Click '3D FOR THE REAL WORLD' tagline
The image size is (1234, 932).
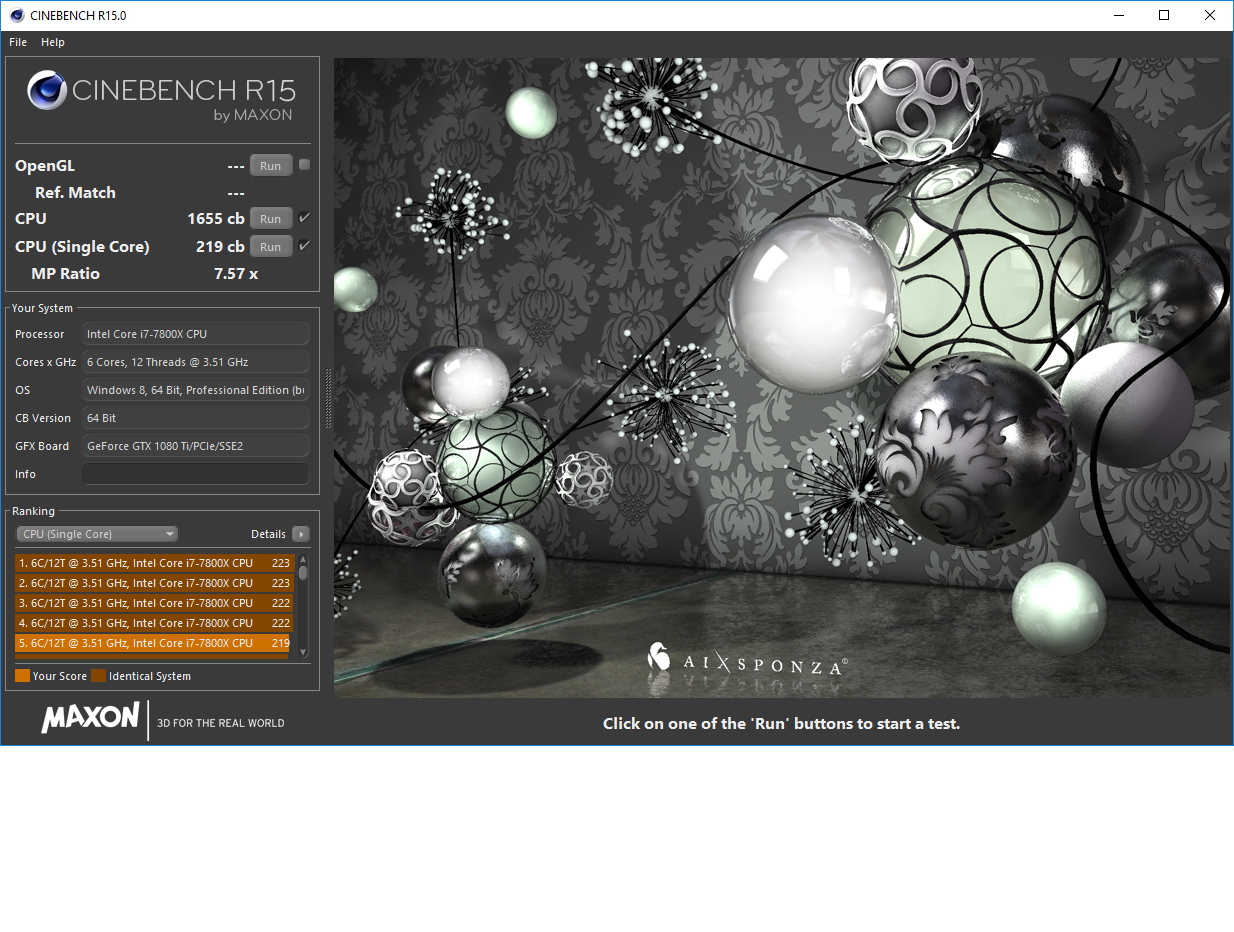tap(221, 723)
